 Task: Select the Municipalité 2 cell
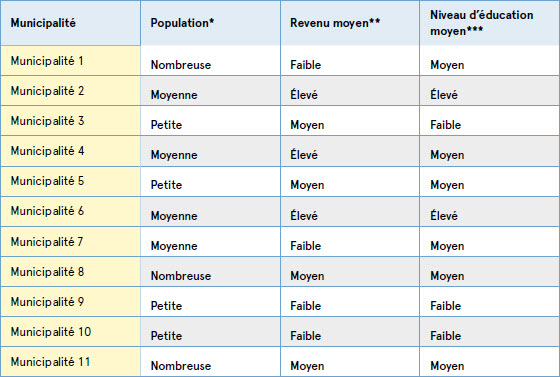70,91
